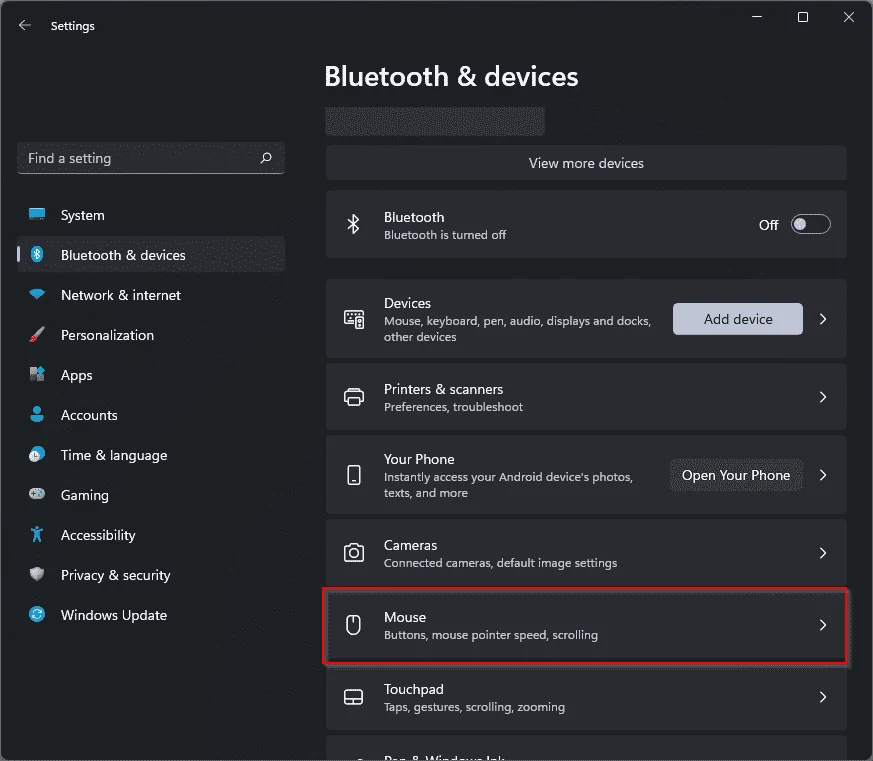Click the Windows Update refresh icon
Image resolution: width=873 pixels, height=761 pixels.
pyautogui.click(x=37, y=615)
